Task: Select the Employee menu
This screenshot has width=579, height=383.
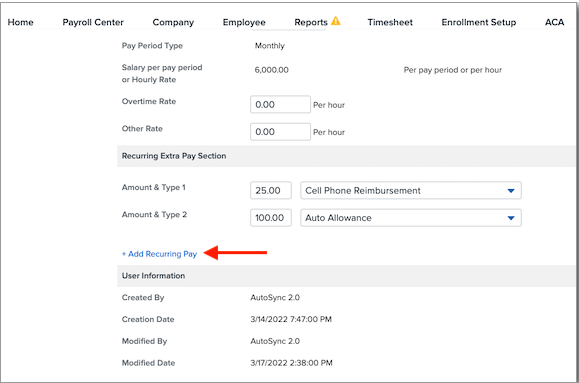Action: (x=244, y=22)
